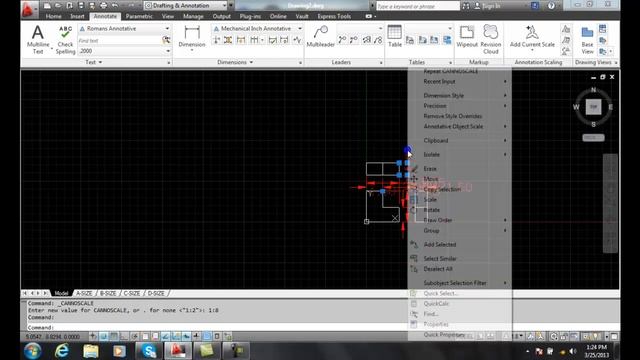Open the Express Tools ribbon tab
Image resolution: width=640 pixels, height=360 pixels.
click(334, 16)
